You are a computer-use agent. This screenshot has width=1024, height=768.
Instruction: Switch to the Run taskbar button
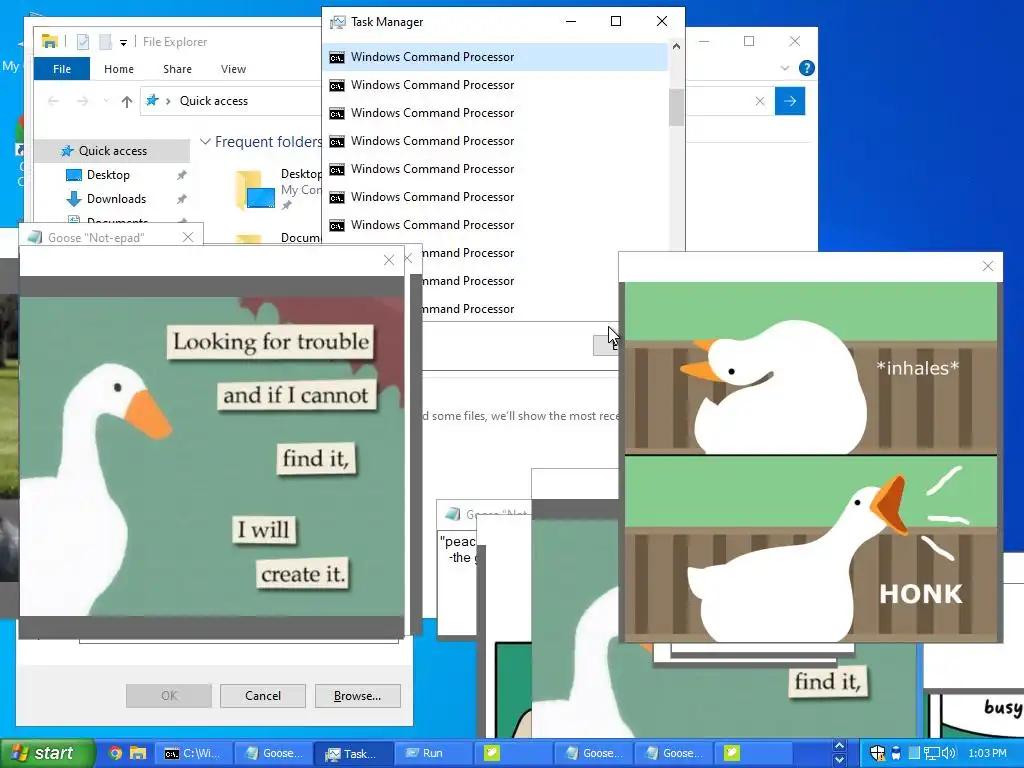pos(433,753)
